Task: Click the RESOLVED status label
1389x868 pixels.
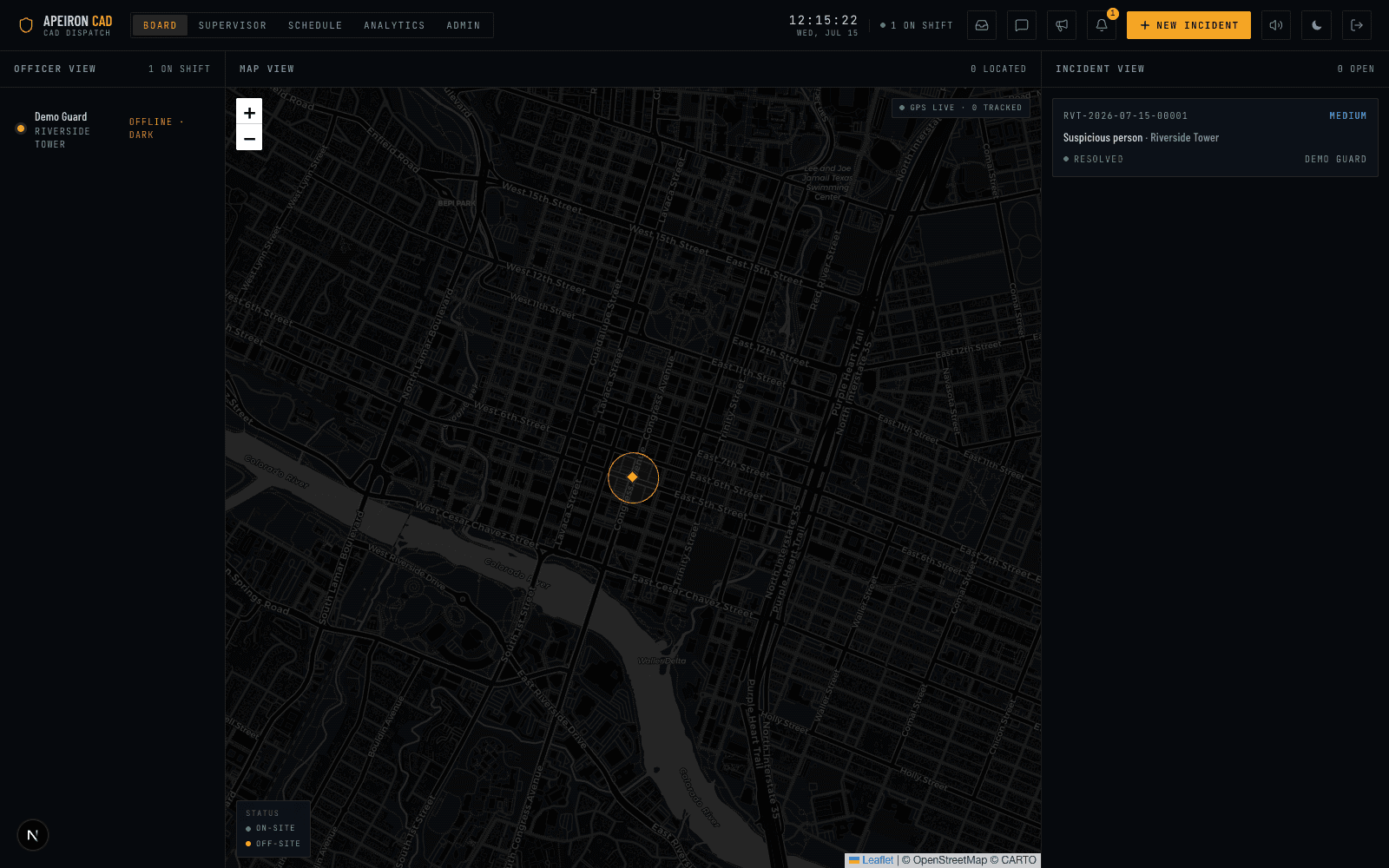Action: tap(1093, 159)
